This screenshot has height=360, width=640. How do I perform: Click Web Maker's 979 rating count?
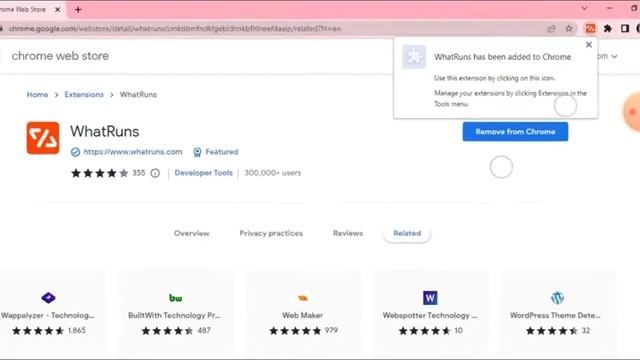tap(331, 331)
